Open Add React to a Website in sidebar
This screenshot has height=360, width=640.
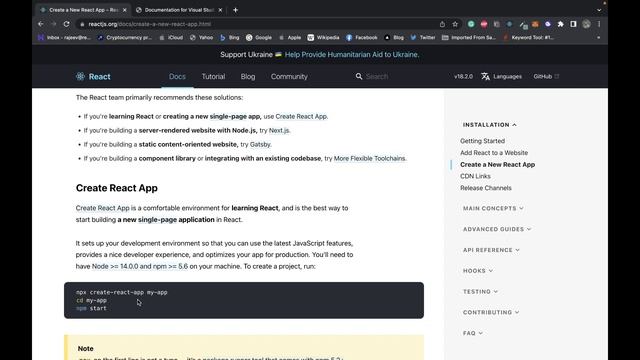[494, 153]
